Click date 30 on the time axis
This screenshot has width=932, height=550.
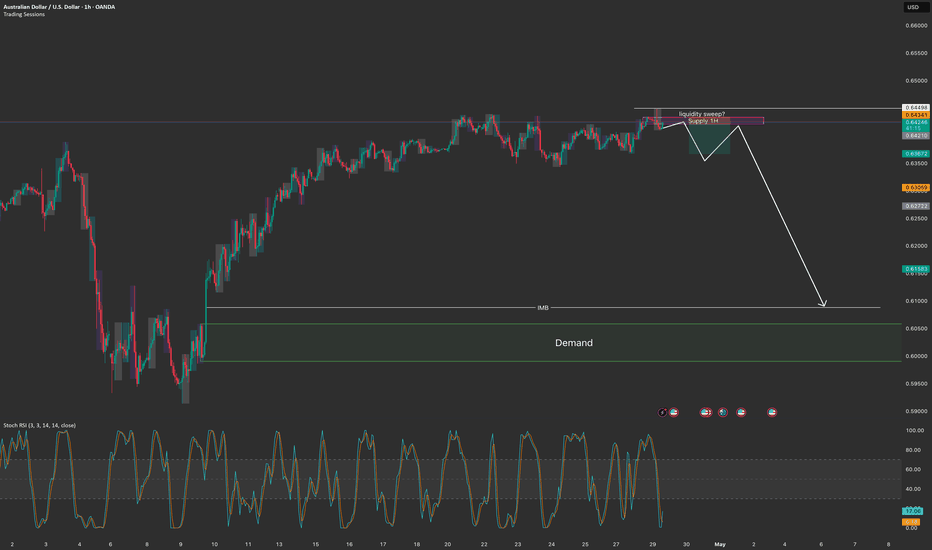click(687, 544)
